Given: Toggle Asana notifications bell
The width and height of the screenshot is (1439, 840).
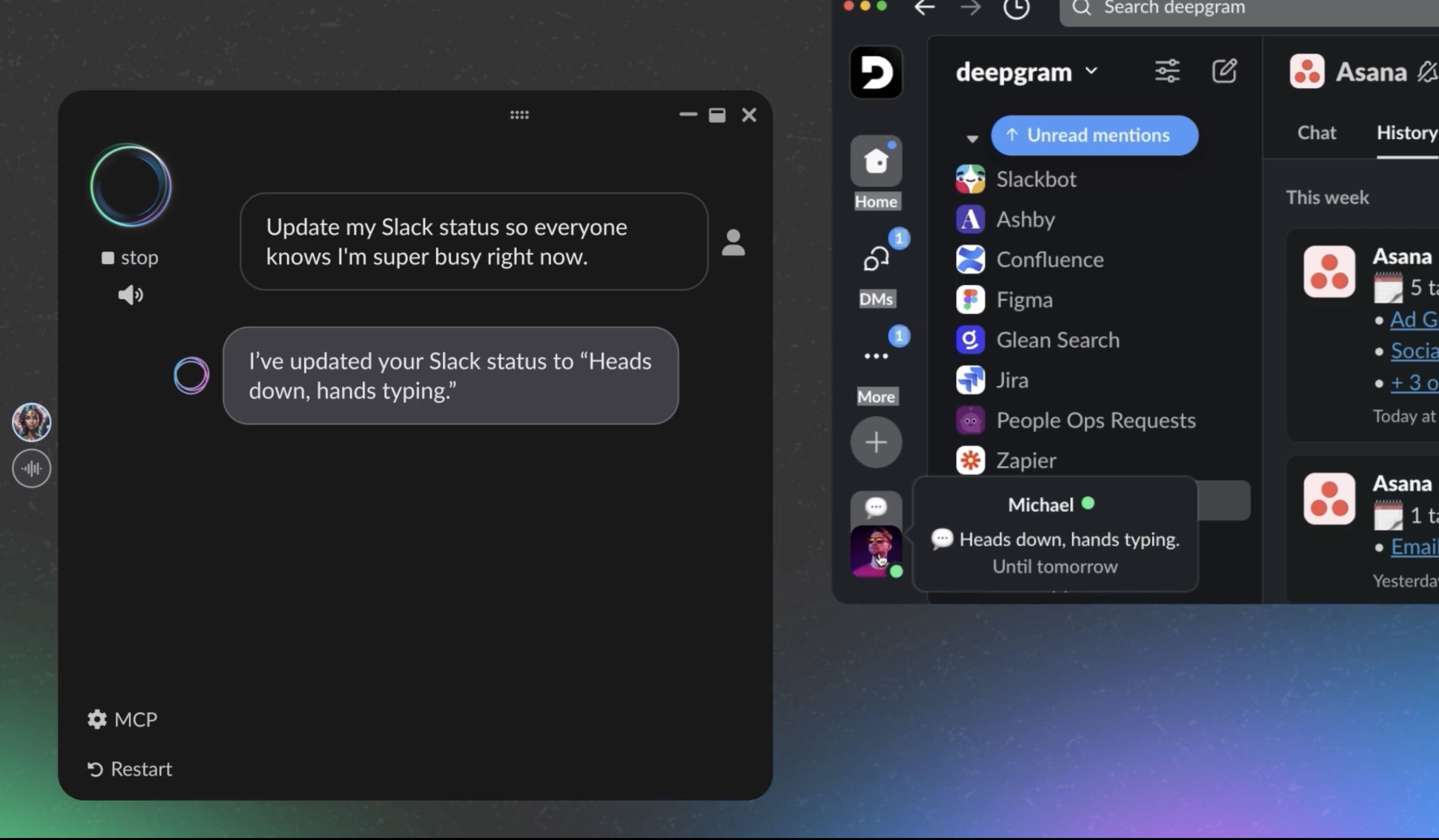Looking at the screenshot, I should pyautogui.click(x=1428, y=72).
